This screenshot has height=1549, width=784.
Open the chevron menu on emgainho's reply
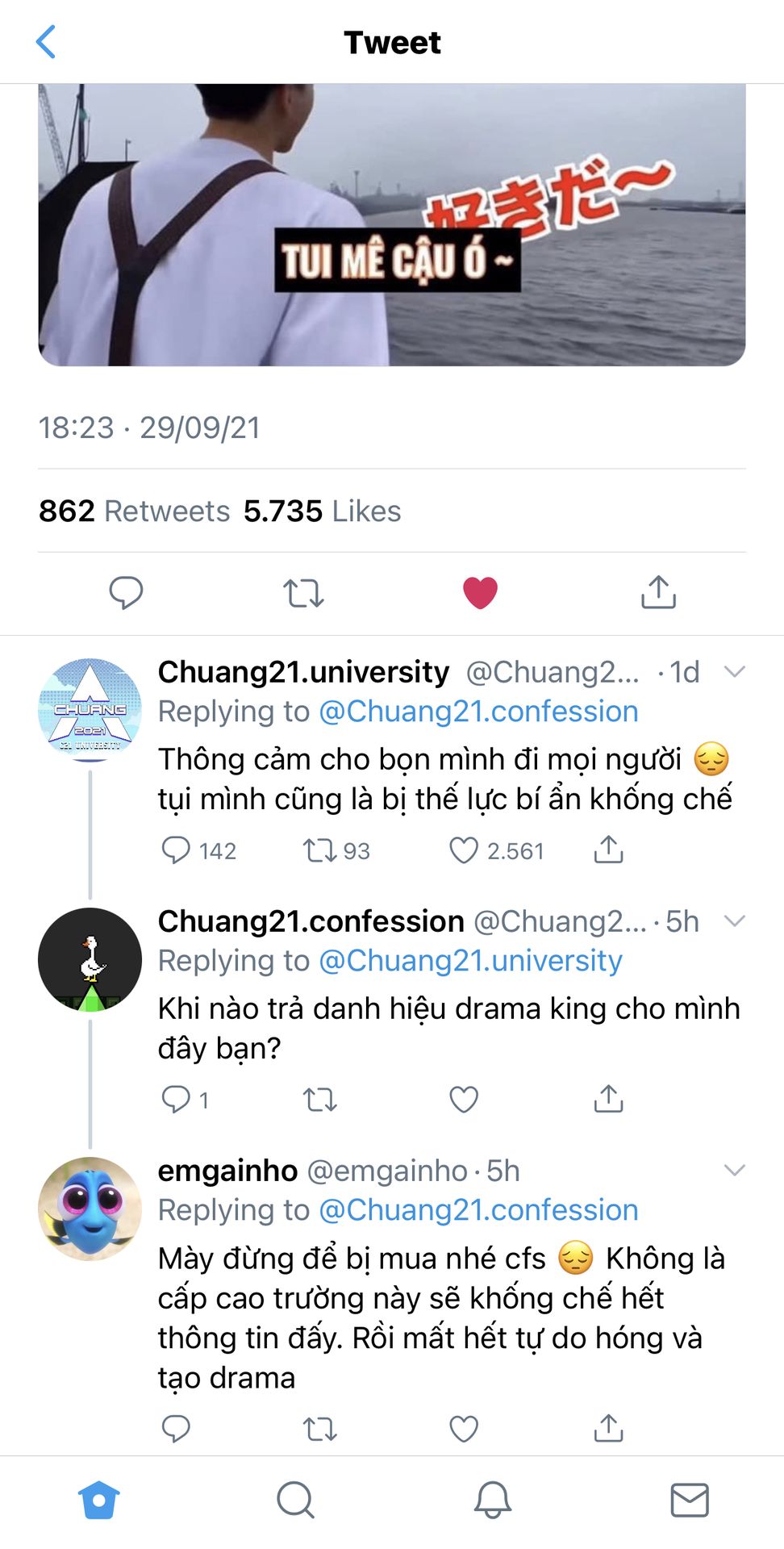coord(734,1171)
